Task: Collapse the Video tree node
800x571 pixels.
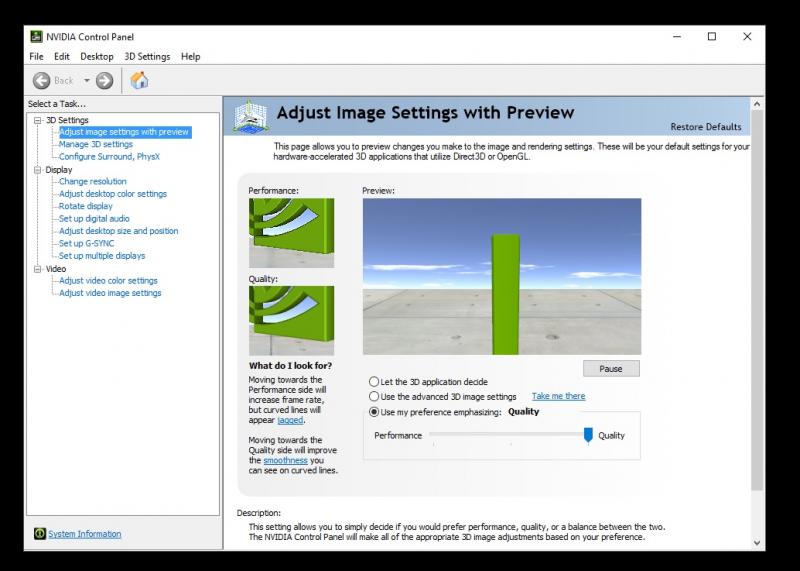Action: tap(37, 269)
